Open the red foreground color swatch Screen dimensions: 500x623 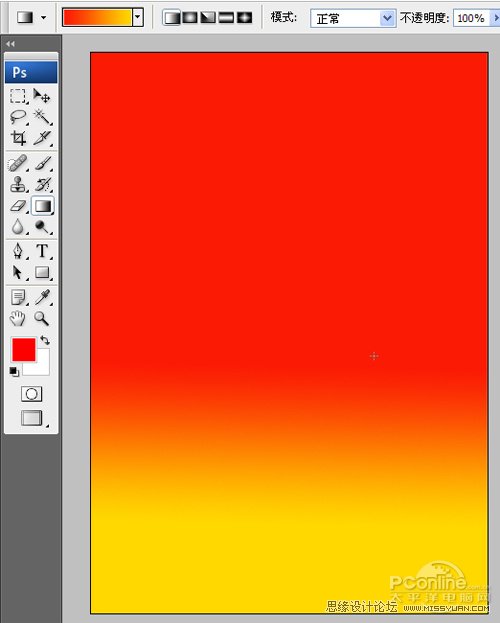(24, 350)
